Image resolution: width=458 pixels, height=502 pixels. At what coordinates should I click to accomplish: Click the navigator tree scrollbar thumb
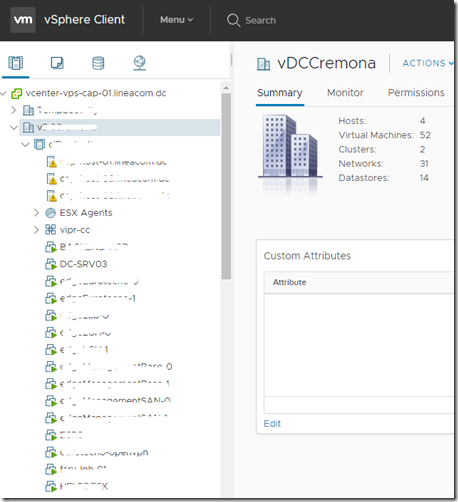pos(226,186)
